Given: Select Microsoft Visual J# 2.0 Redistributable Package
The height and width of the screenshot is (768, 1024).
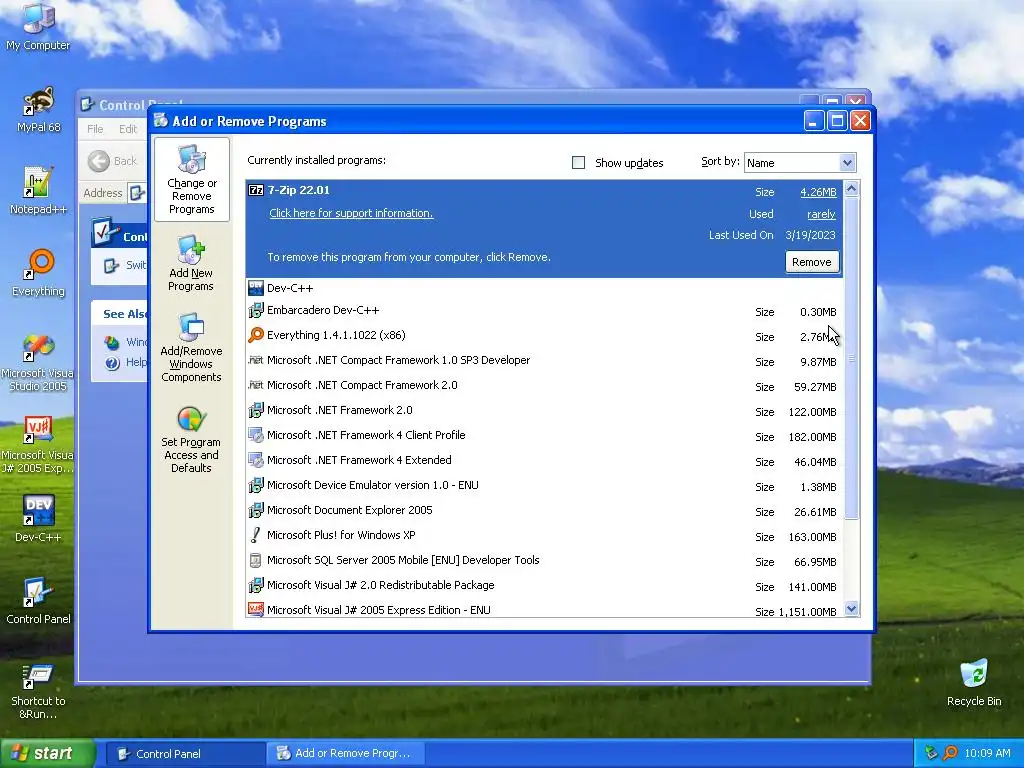Looking at the screenshot, I should tap(545, 585).
